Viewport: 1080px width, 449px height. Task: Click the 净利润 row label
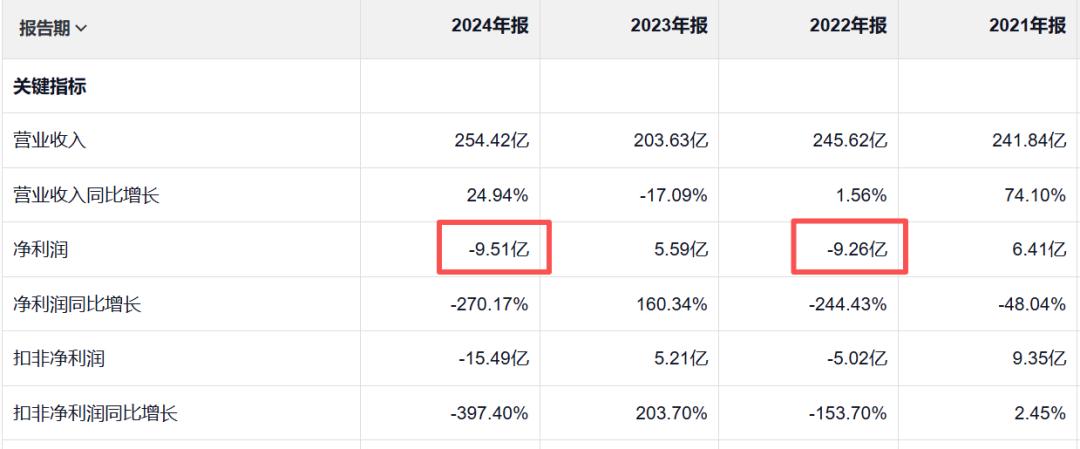coord(40,250)
